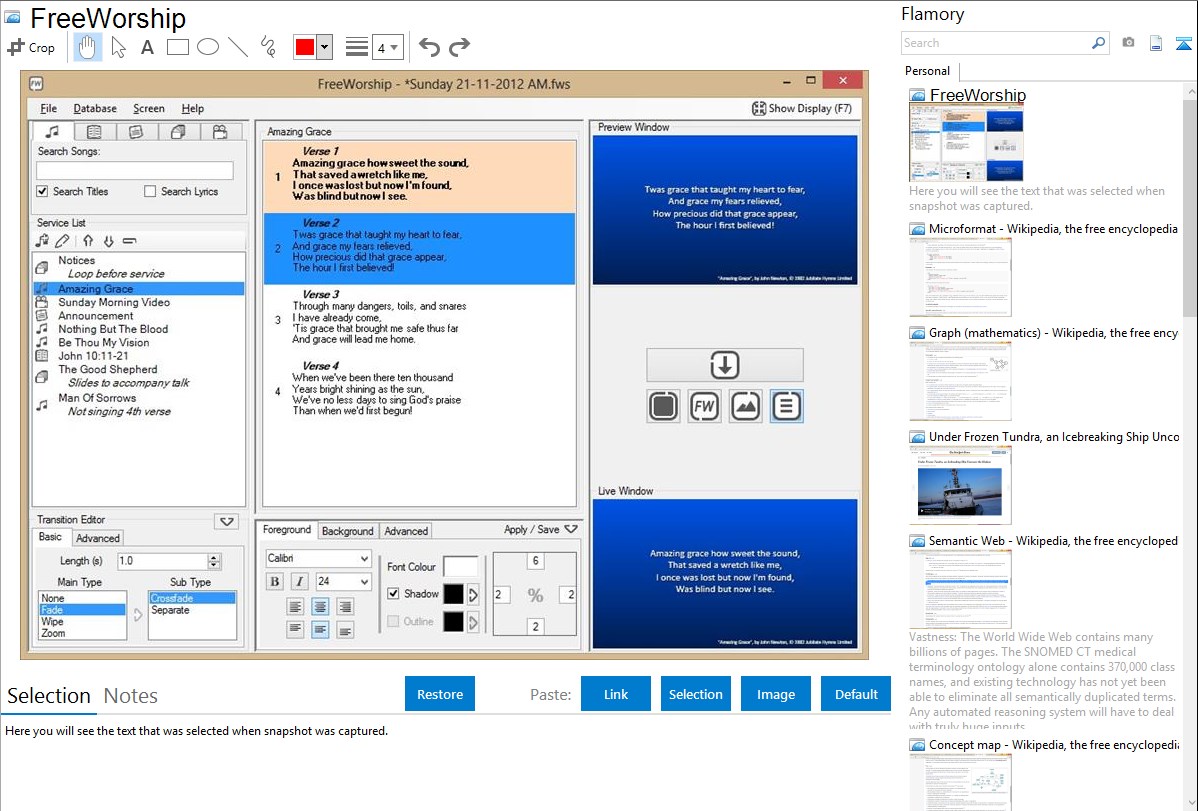Click the blank screen display button
The height and width of the screenshot is (811, 1198).
pyautogui.click(x=663, y=406)
